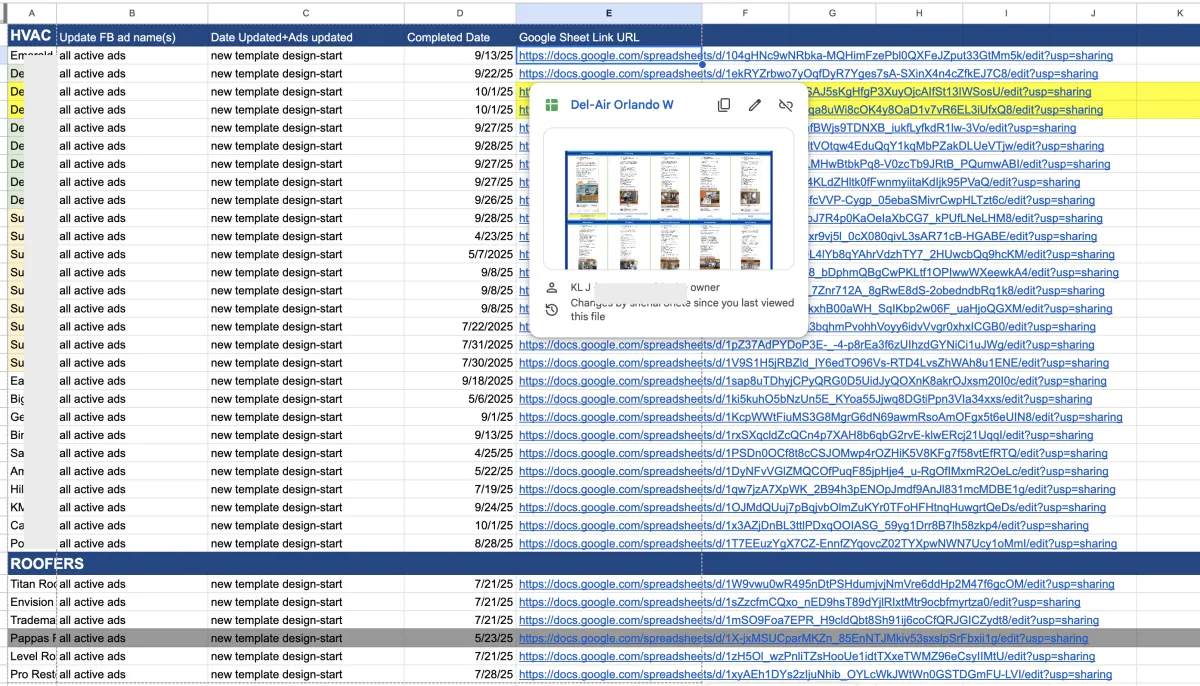The image size is (1200, 686).
Task: Select the ROOFERS section header row
Action: 47,563
